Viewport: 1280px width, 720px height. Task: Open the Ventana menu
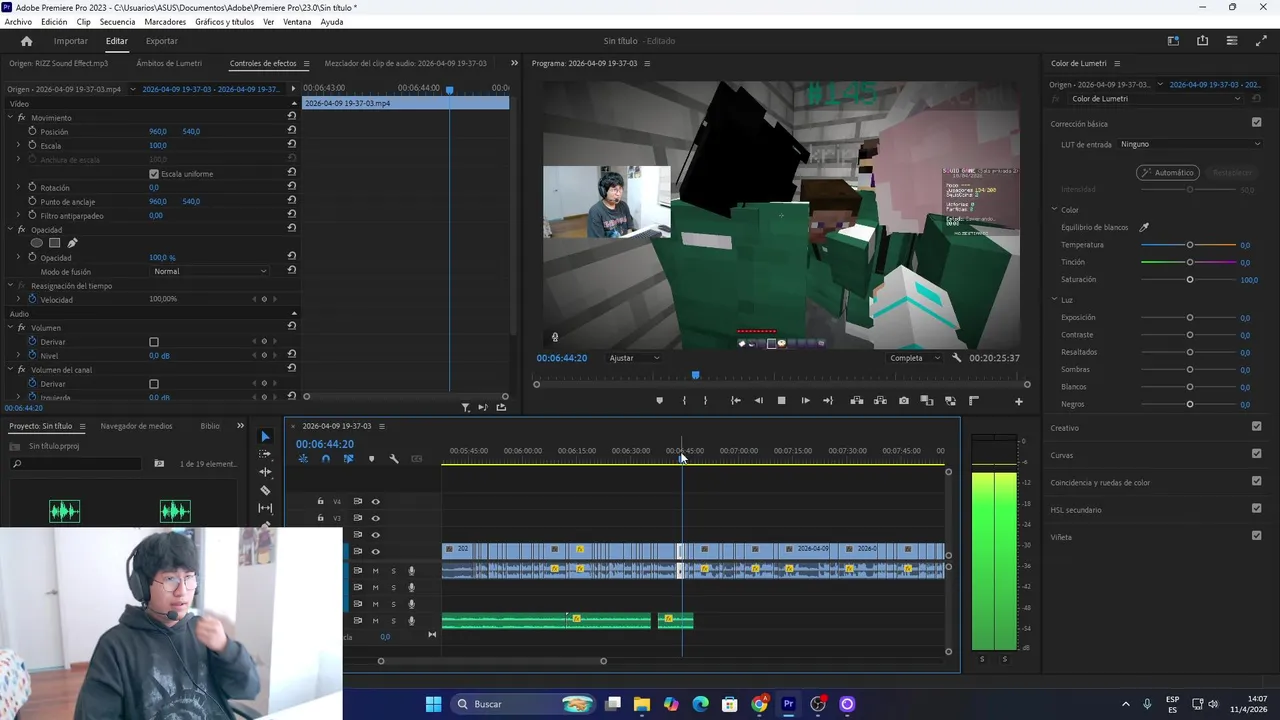[x=297, y=21]
